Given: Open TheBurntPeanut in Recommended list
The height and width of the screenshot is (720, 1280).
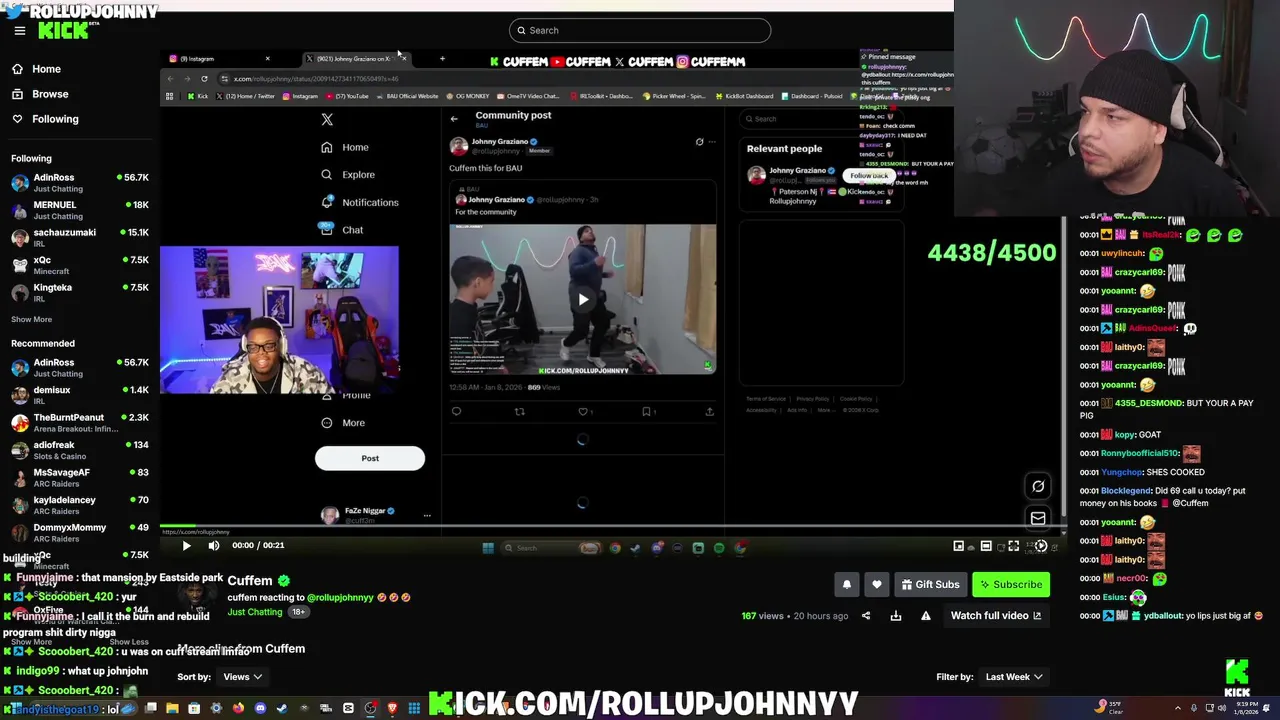Looking at the screenshot, I should tap(80, 423).
